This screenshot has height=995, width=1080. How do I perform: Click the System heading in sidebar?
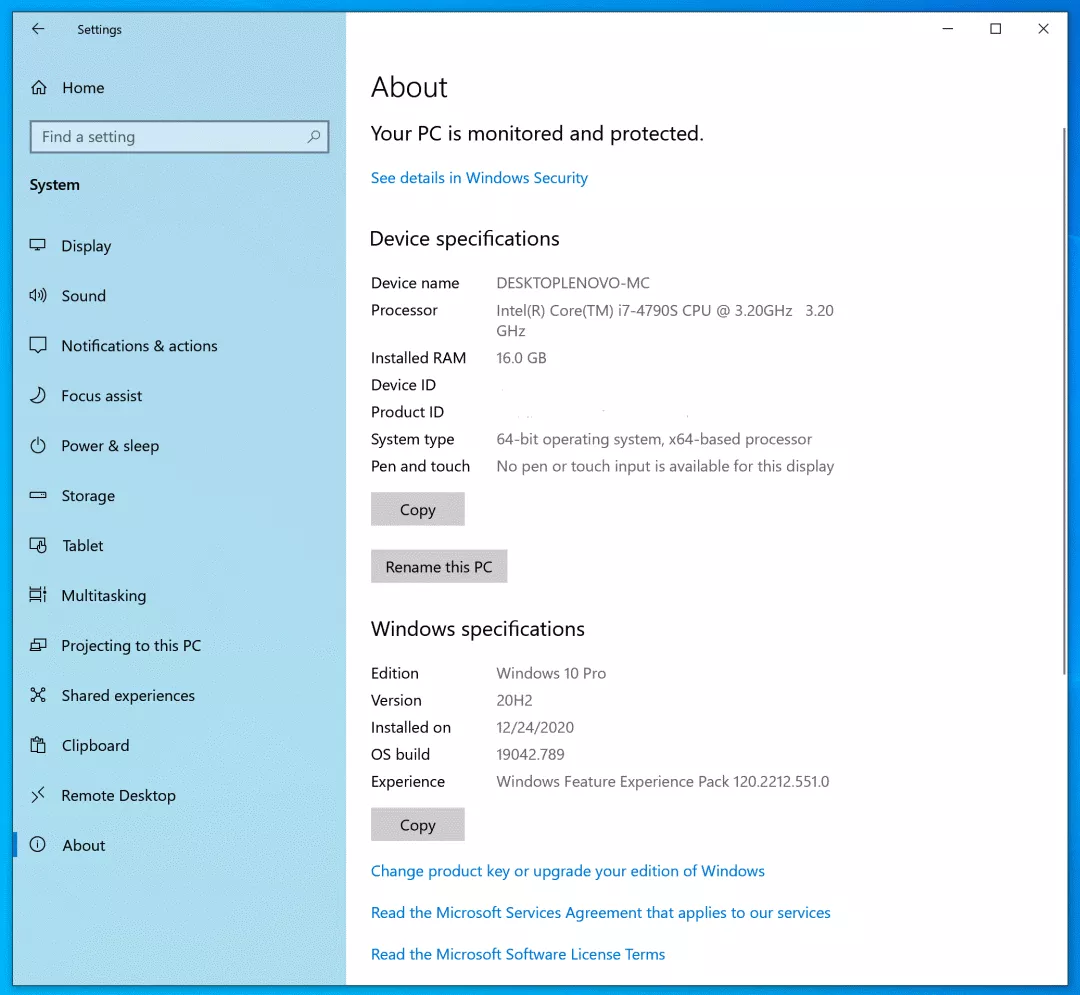54,185
